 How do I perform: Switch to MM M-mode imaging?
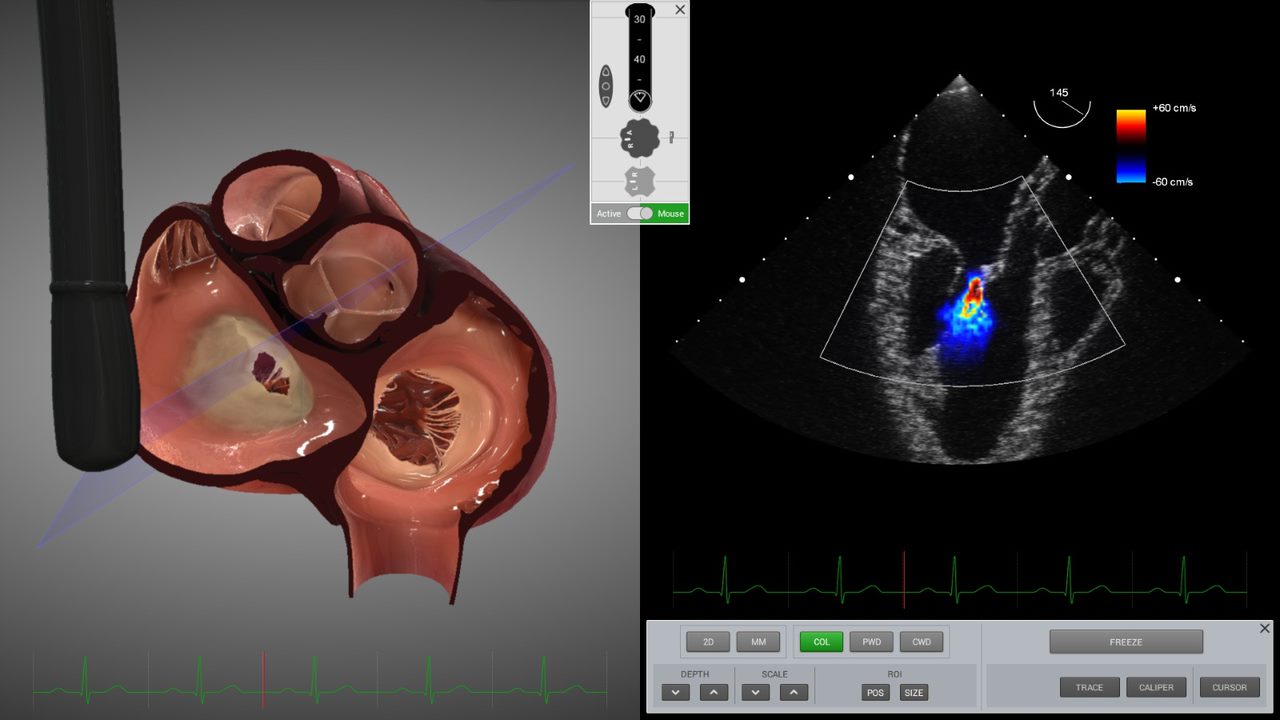coord(758,642)
